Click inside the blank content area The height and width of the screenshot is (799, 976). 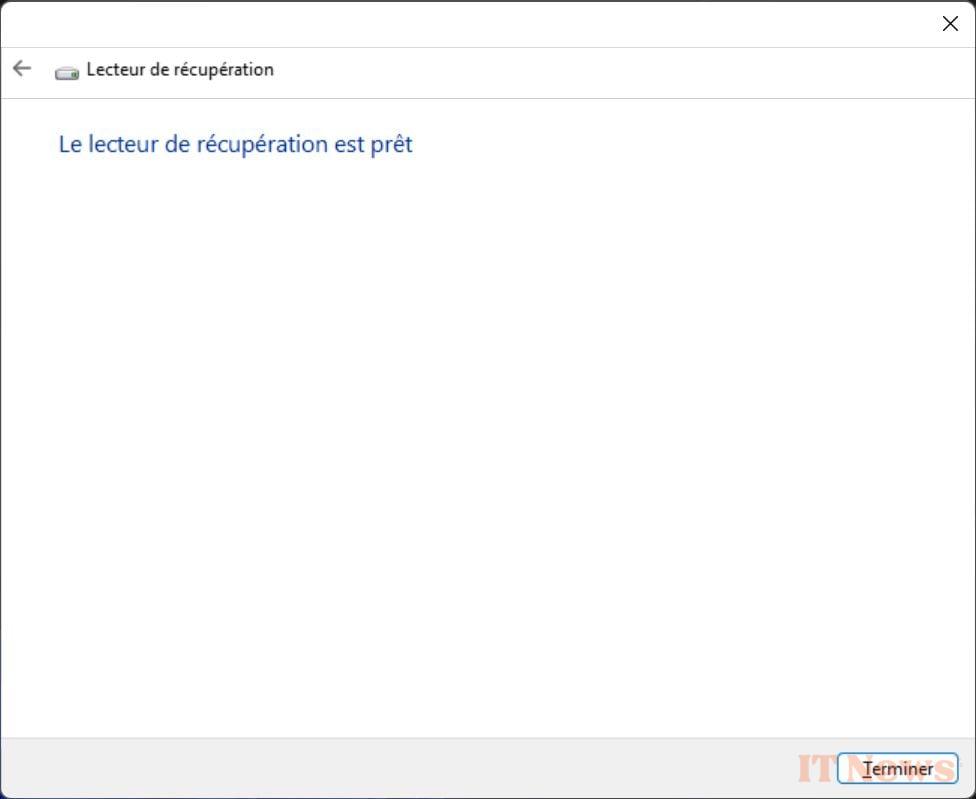click(488, 430)
